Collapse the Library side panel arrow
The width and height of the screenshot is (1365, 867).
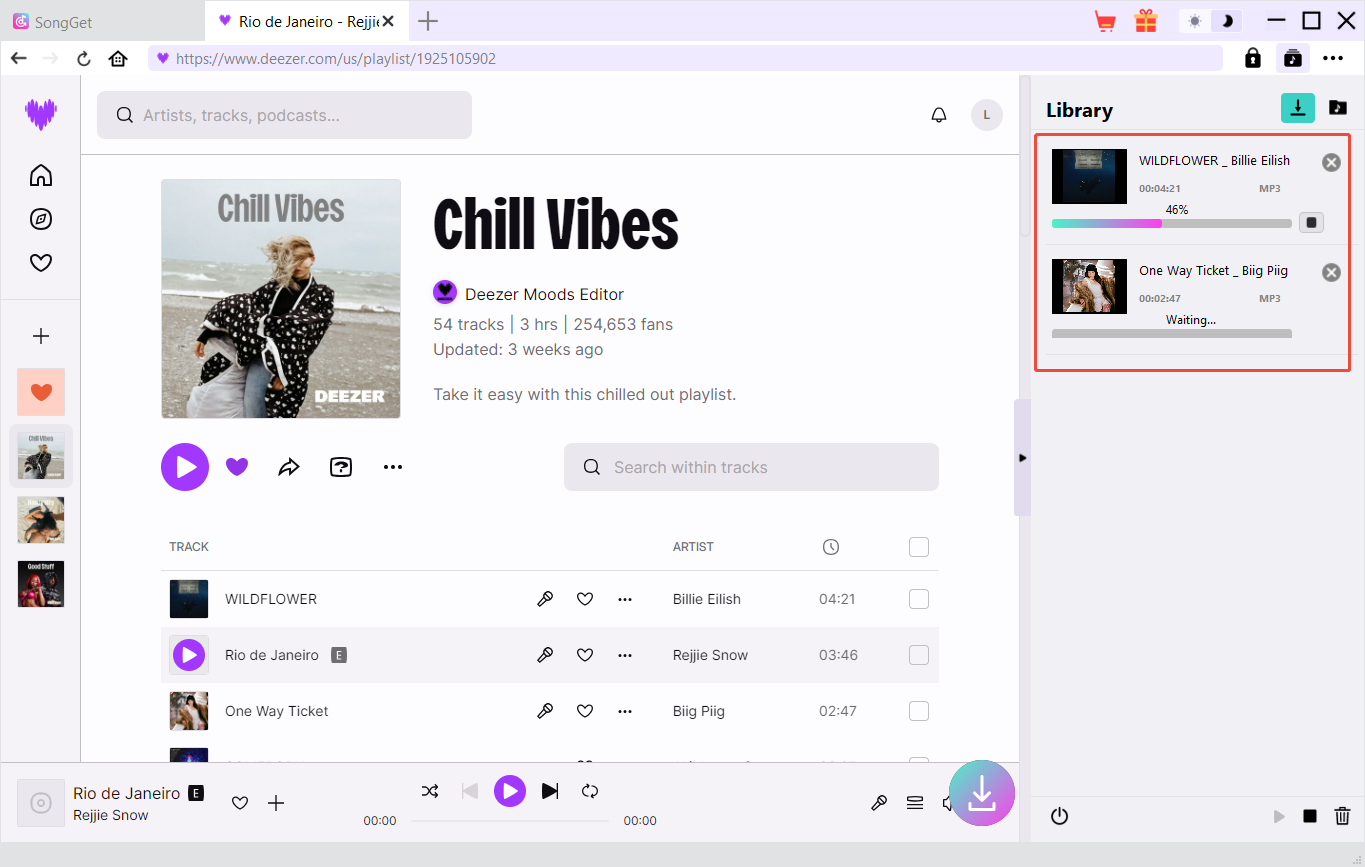pyautogui.click(x=1022, y=458)
